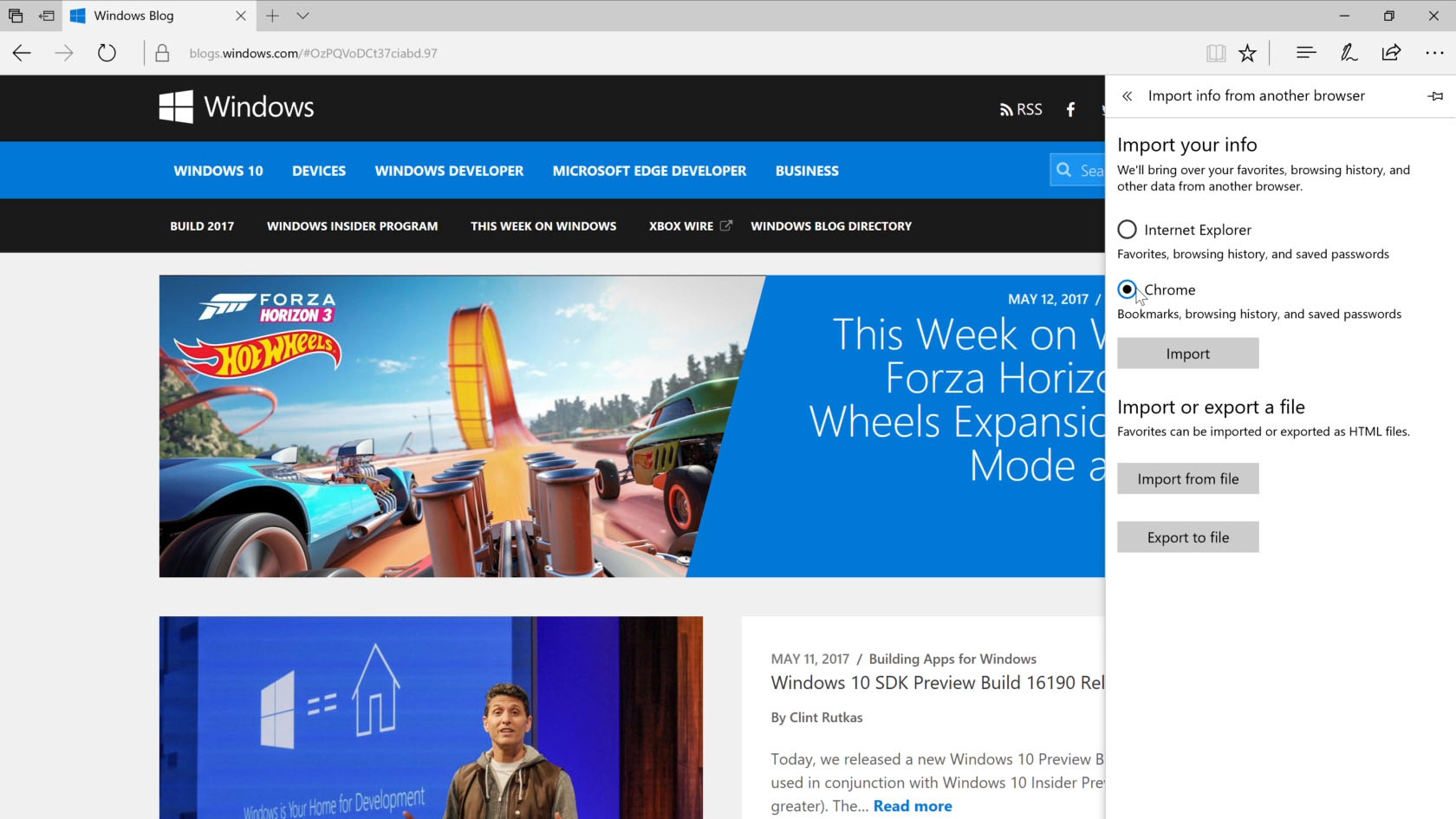Viewport: 1456px width, 819px height.
Task: Open the Microsoft Edge Developer menu item
Action: [649, 171]
